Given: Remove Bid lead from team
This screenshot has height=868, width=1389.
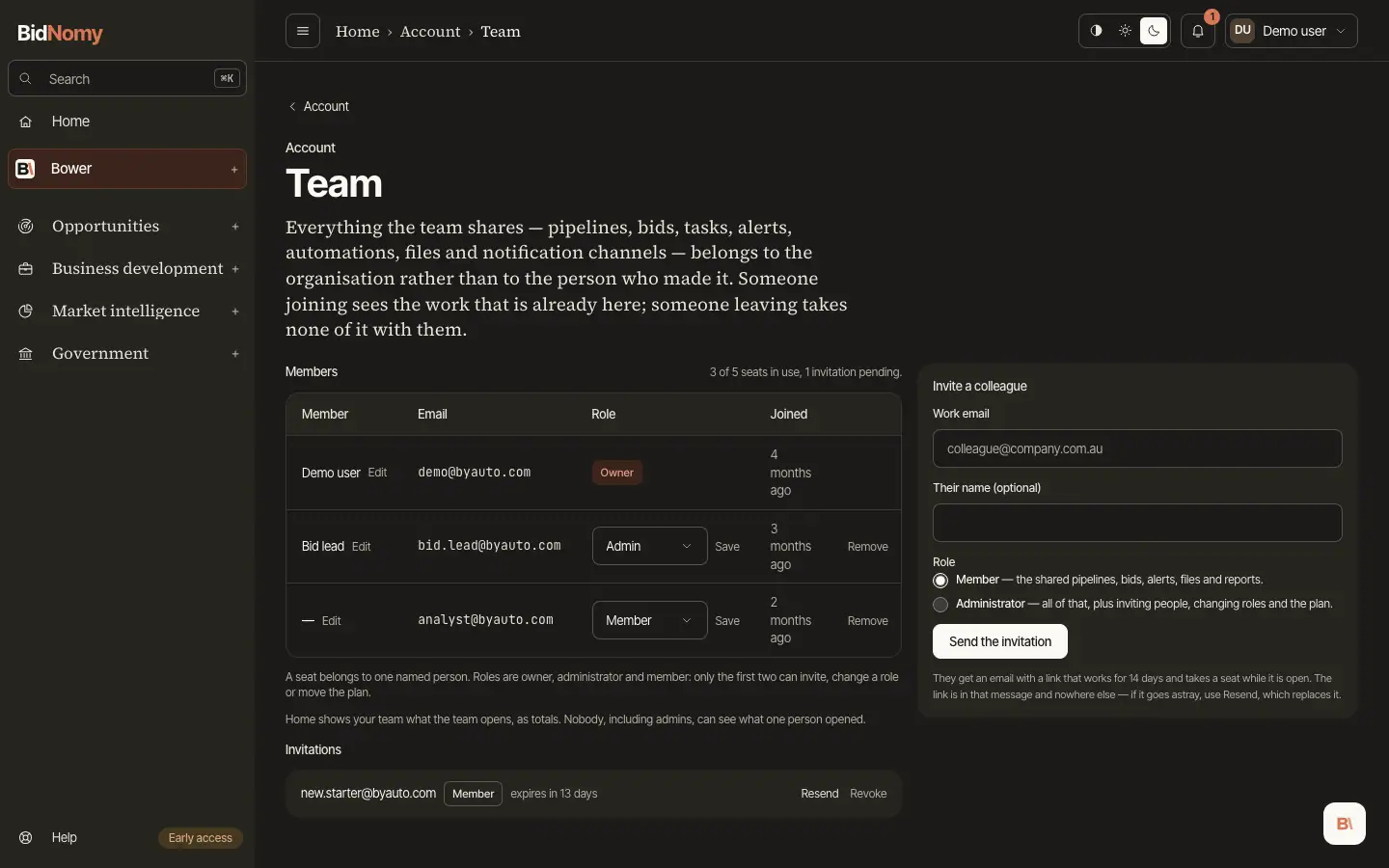Looking at the screenshot, I should tap(868, 547).
